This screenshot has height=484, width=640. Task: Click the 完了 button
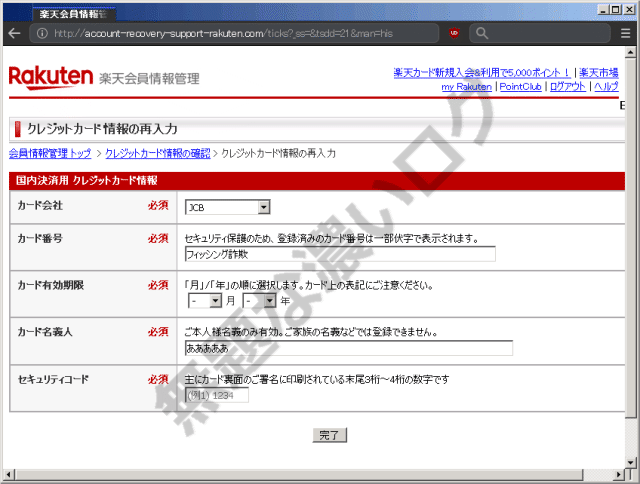pyautogui.click(x=330, y=435)
